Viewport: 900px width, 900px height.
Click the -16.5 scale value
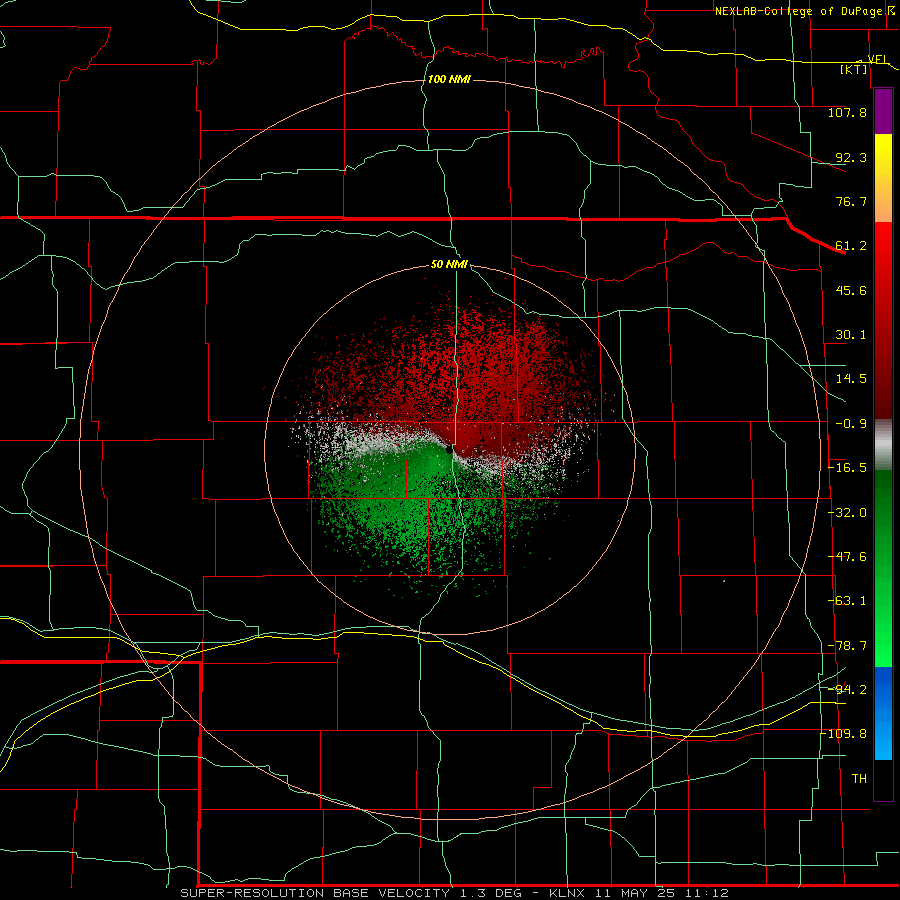pos(847,468)
